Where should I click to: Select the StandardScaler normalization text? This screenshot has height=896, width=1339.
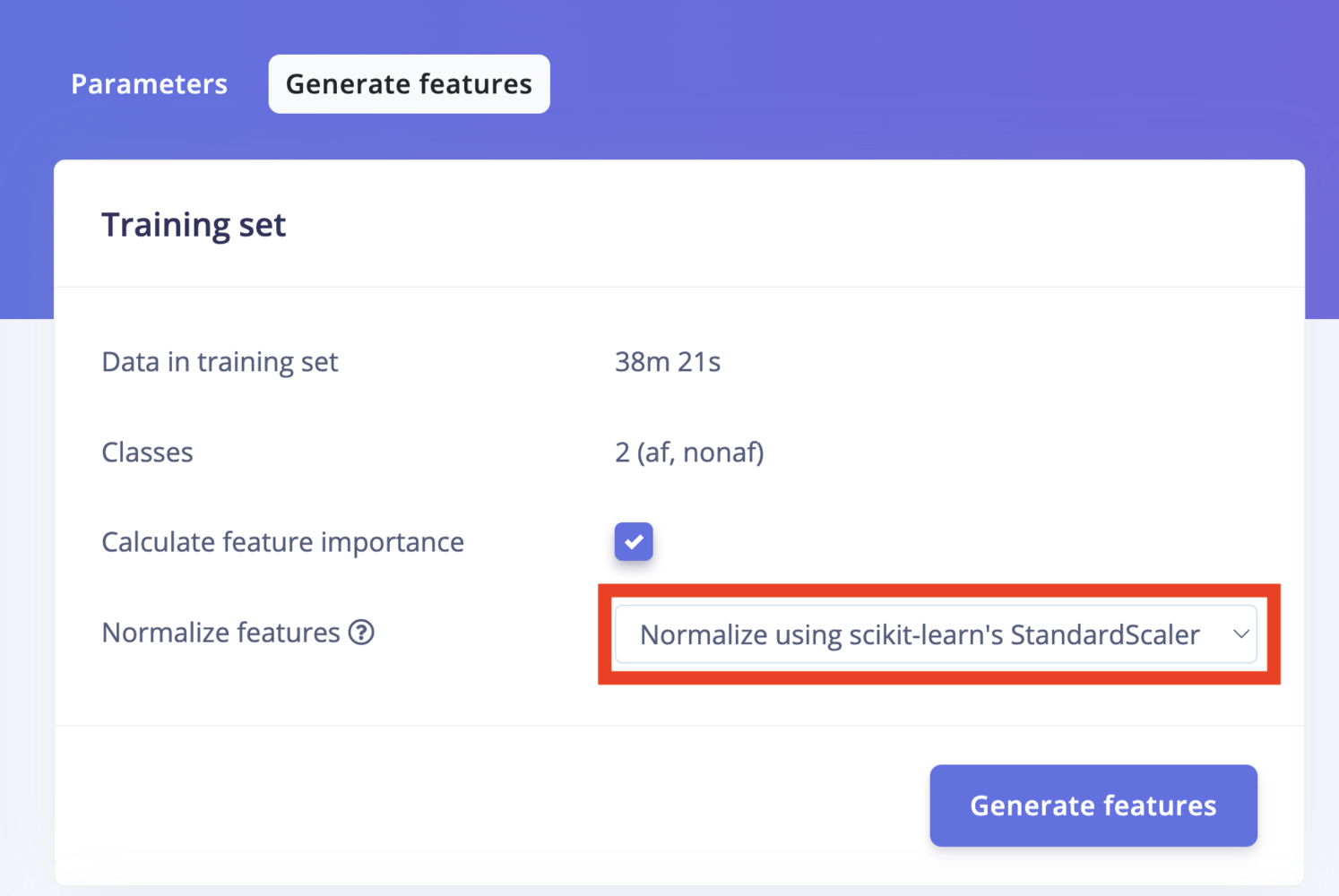920,634
